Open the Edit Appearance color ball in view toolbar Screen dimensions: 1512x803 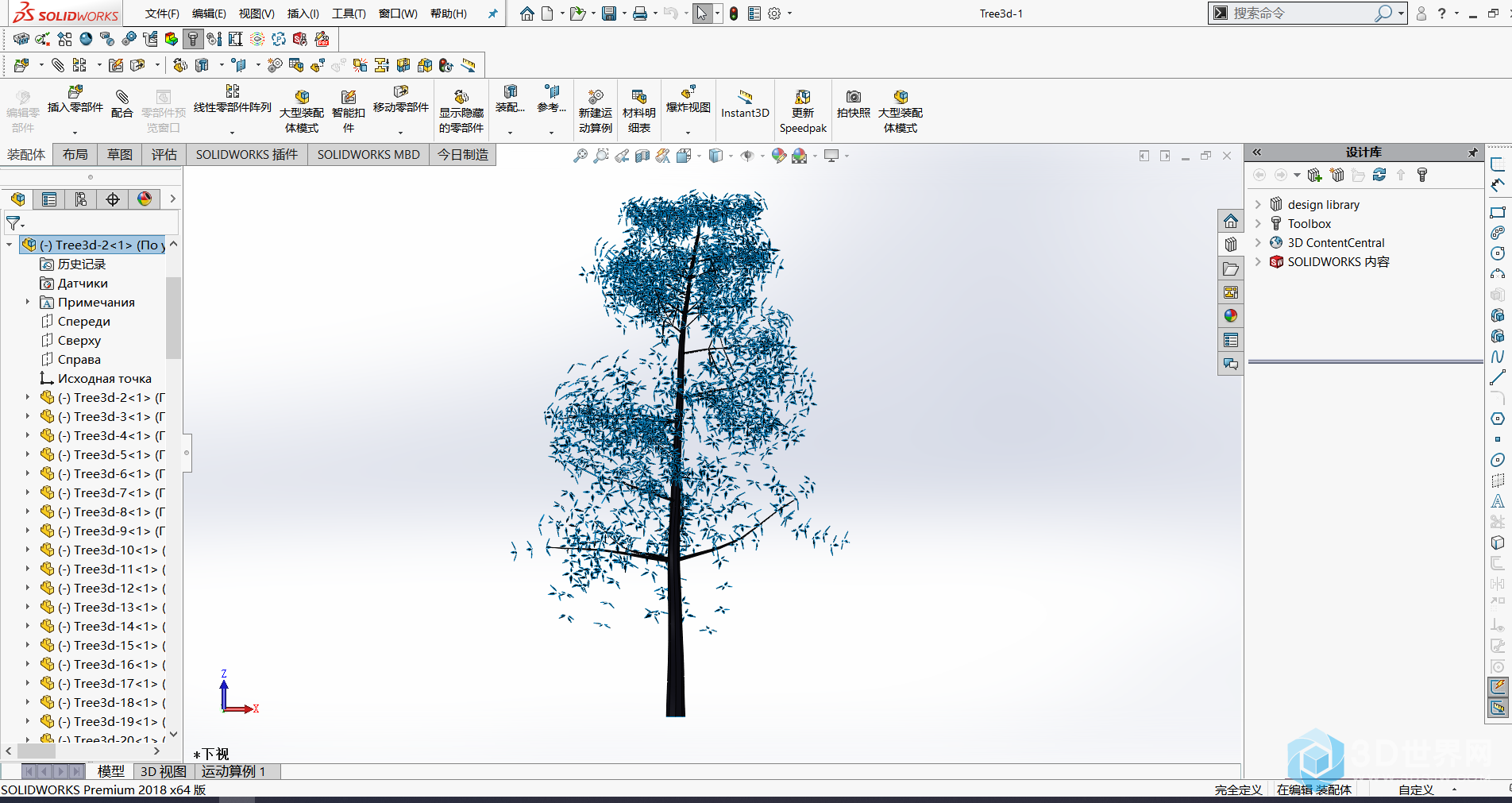click(x=778, y=156)
